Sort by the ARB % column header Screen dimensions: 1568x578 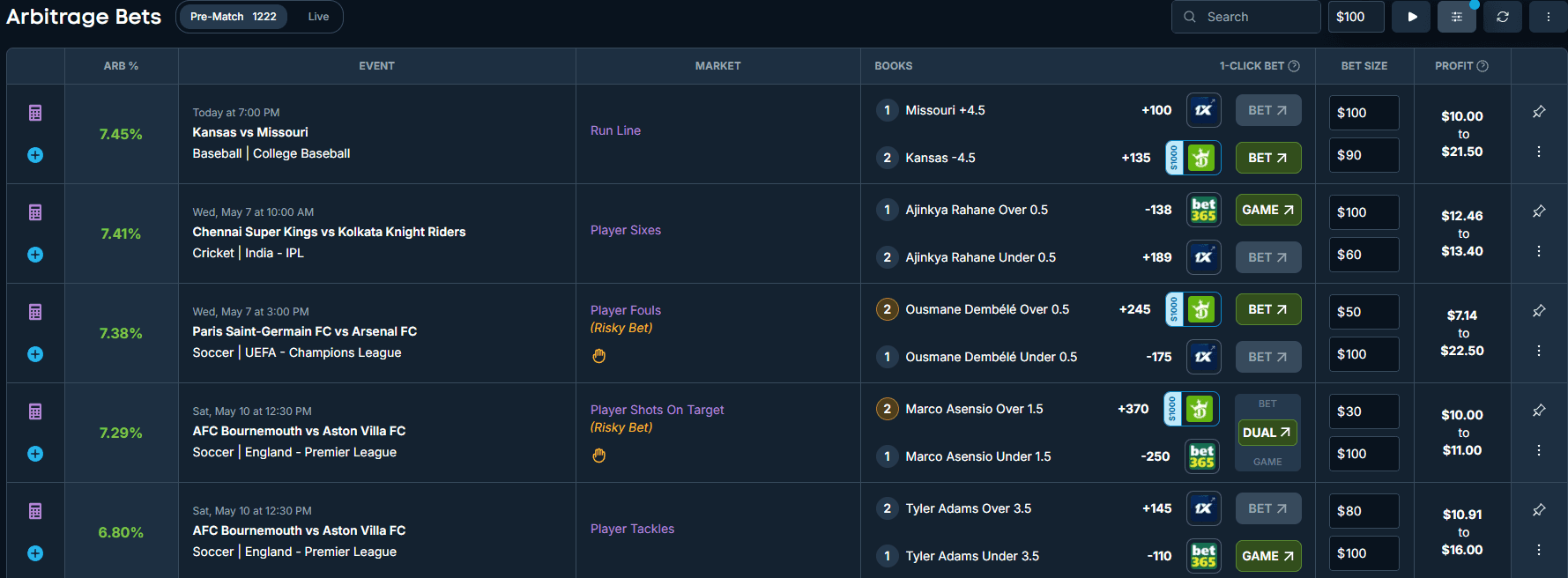click(x=121, y=66)
